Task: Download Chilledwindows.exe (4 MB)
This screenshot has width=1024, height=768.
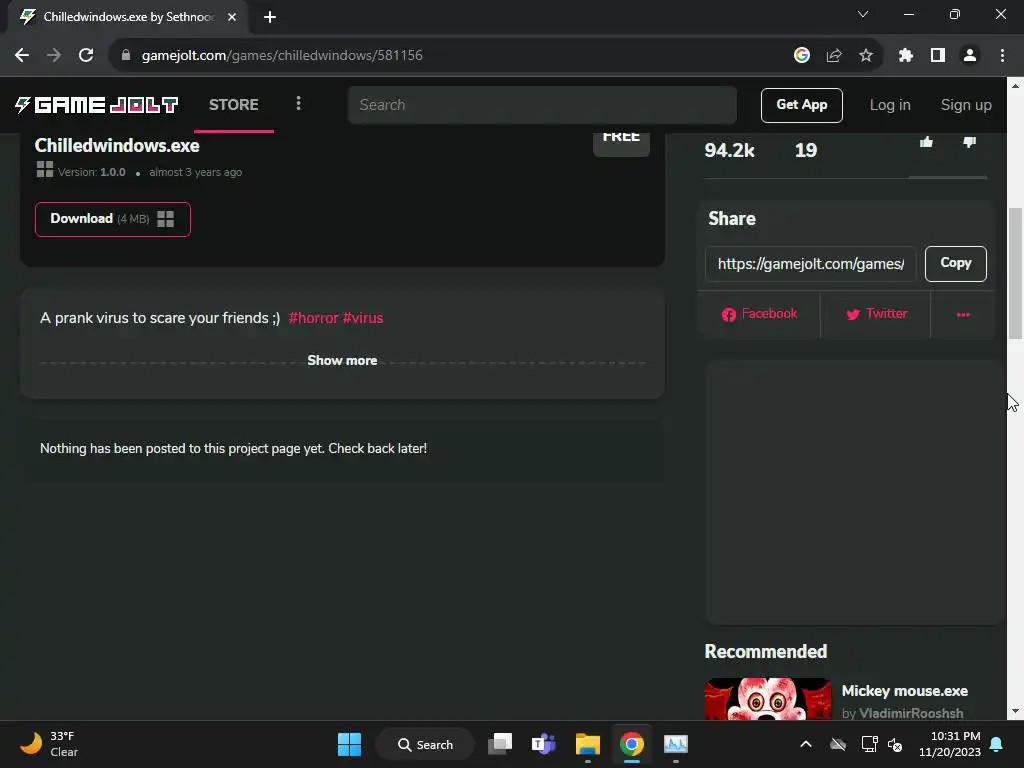Action: pos(112,219)
